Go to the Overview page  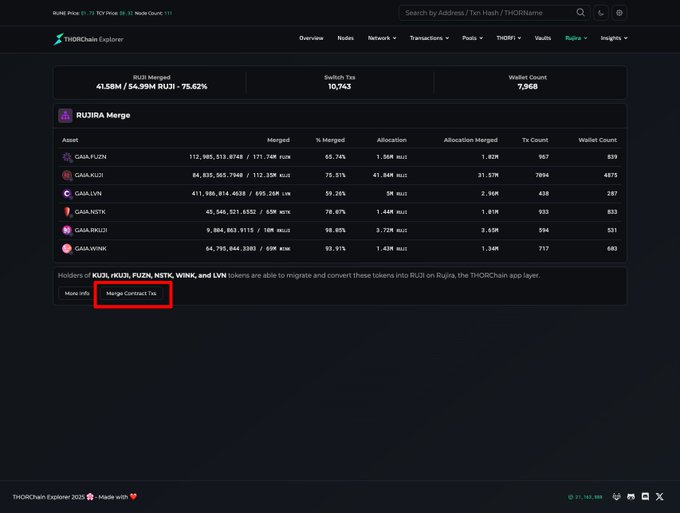[x=311, y=38]
